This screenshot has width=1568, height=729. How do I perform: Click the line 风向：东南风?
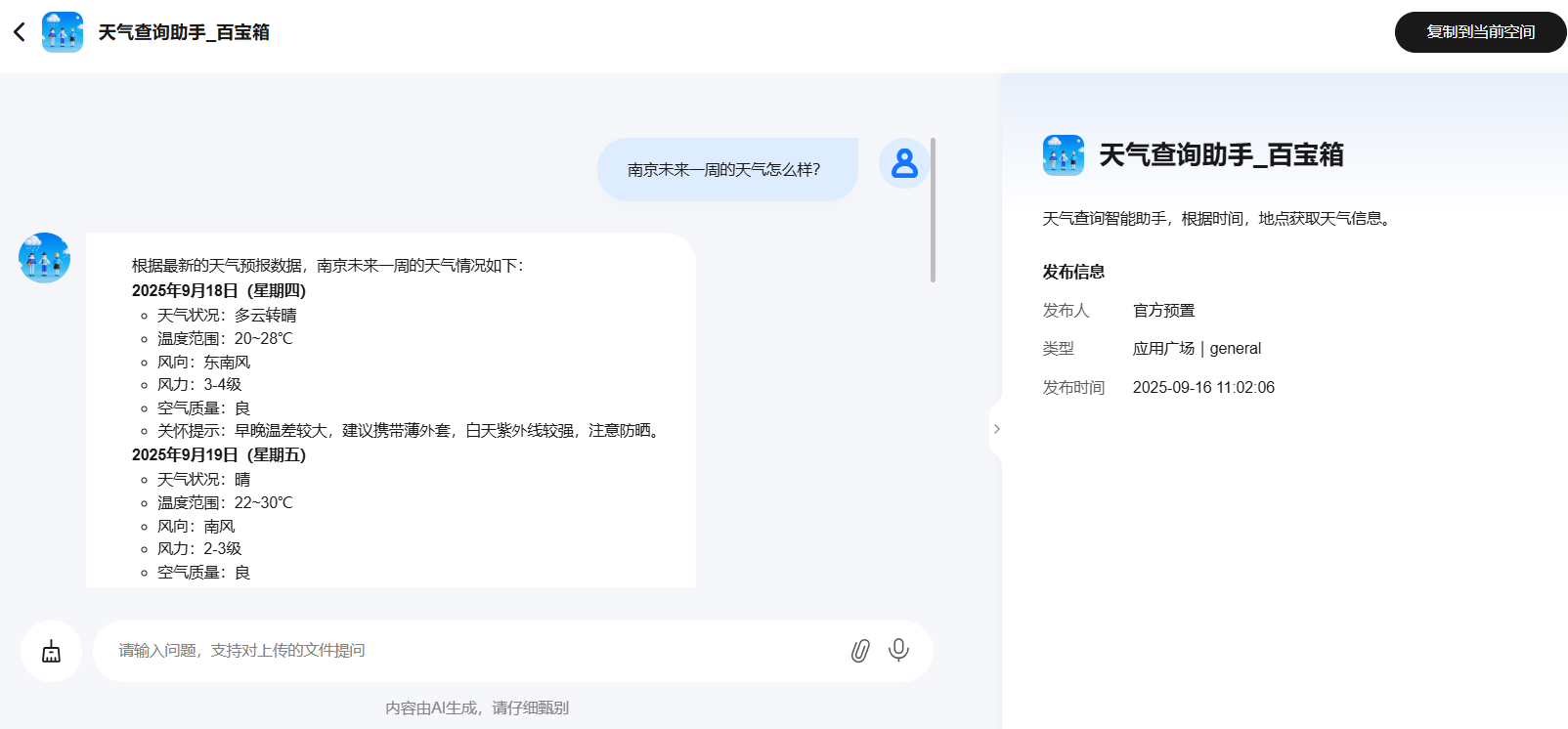204,362
